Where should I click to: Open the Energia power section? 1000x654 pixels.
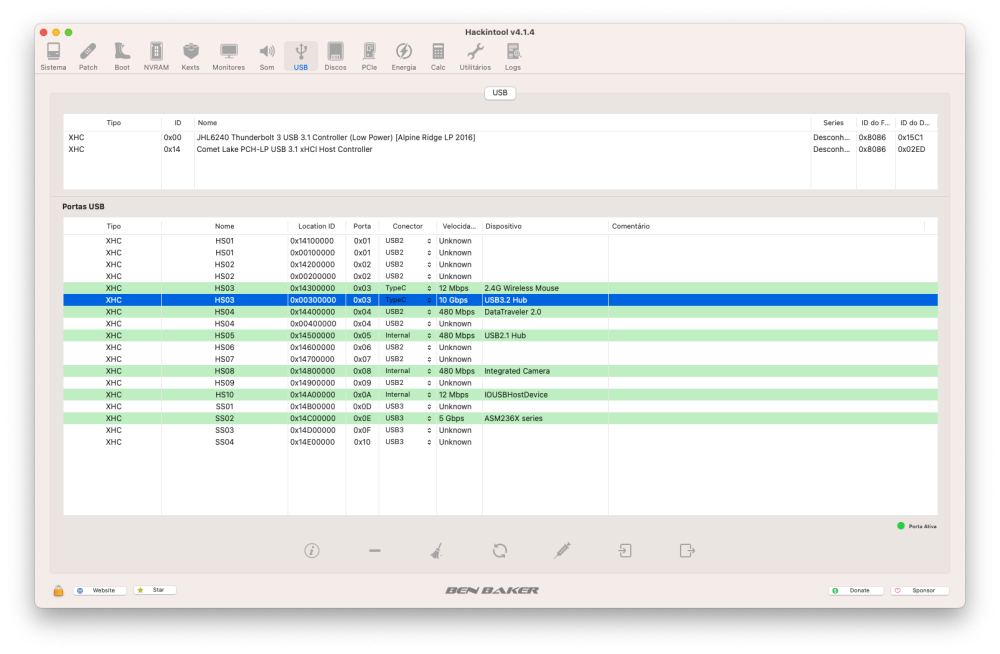pos(404,56)
